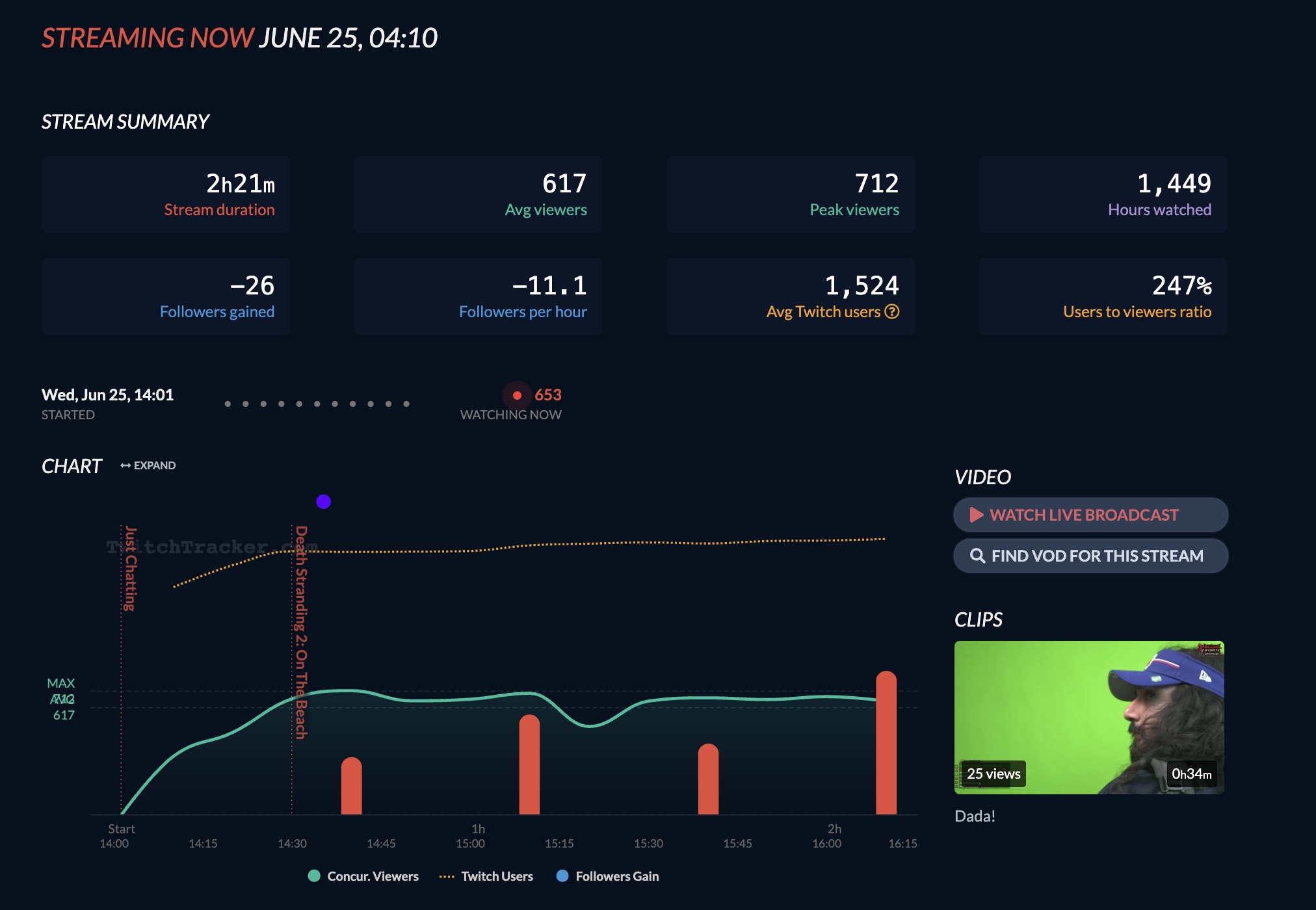
Task: Click the help icon beside Avg Twitch users
Action: [x=892, y=311]
